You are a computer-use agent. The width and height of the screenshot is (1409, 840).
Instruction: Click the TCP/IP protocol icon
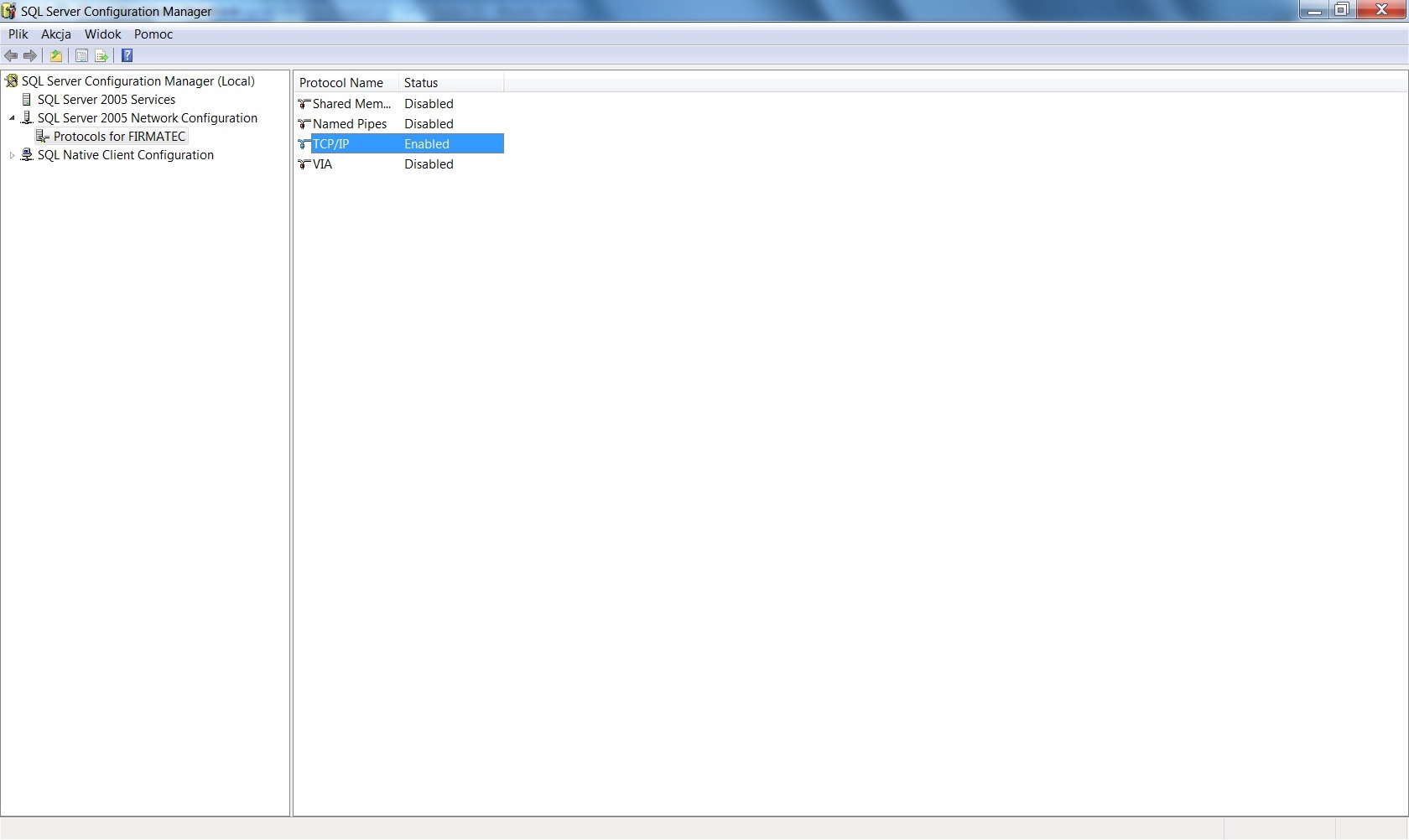point(304,144)
